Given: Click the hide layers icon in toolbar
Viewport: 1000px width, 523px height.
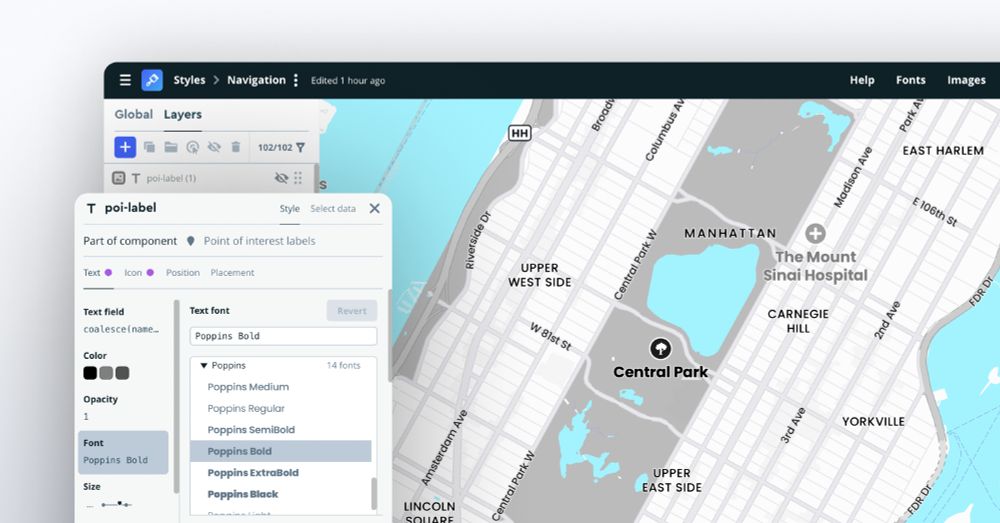Looking at the screenshot, I should pyautogui.click(x=214, y=147).
